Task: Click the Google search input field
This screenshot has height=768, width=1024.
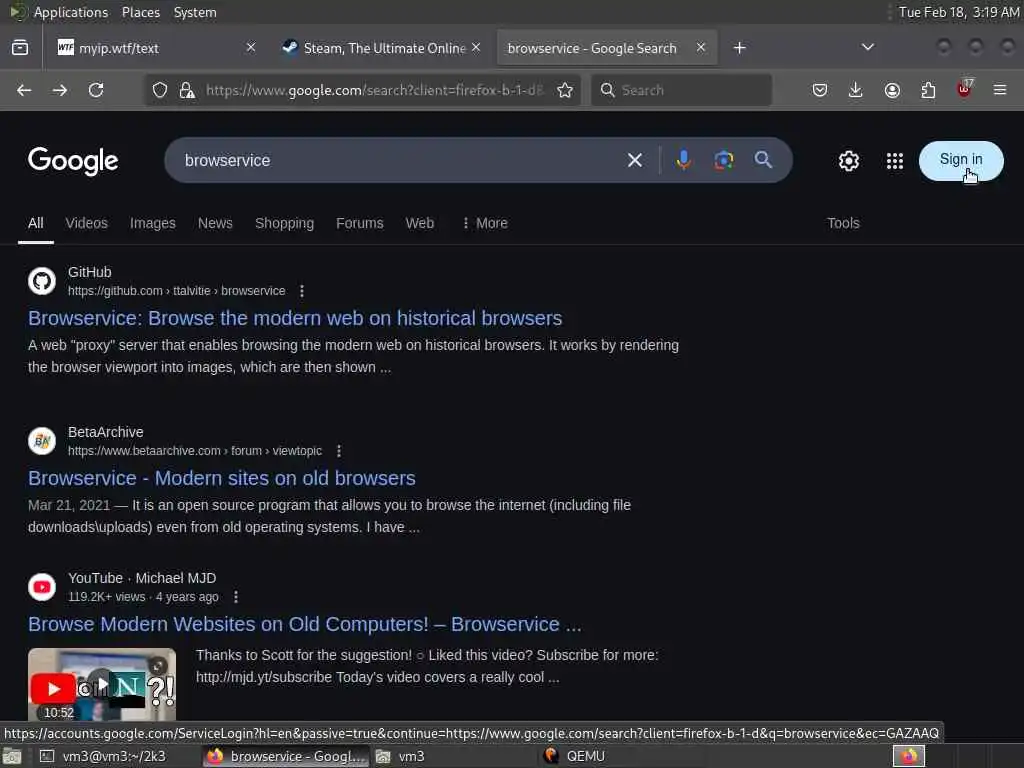Action: click(398, 160)
